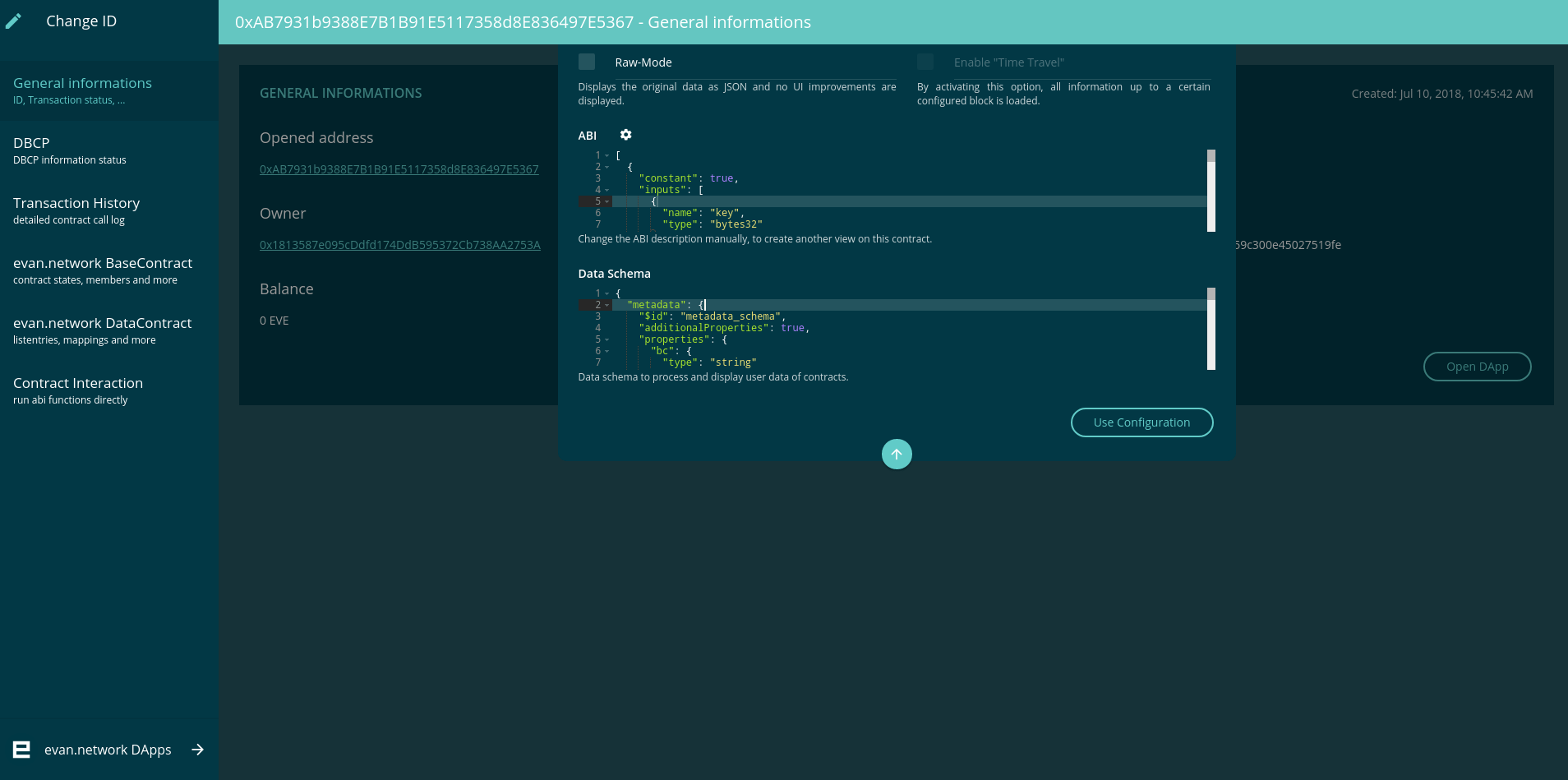This screenshot has width=1568, height=780.
Task: Click the pencil edit icon beside Change ID
Action: point(13,21)
